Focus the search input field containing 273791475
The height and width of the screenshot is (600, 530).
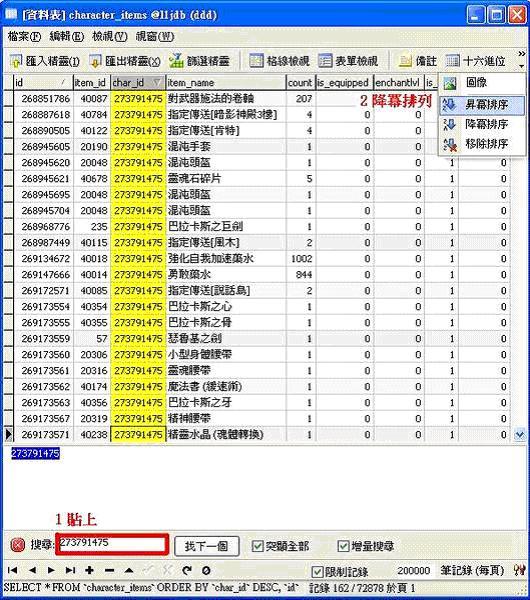112,544
